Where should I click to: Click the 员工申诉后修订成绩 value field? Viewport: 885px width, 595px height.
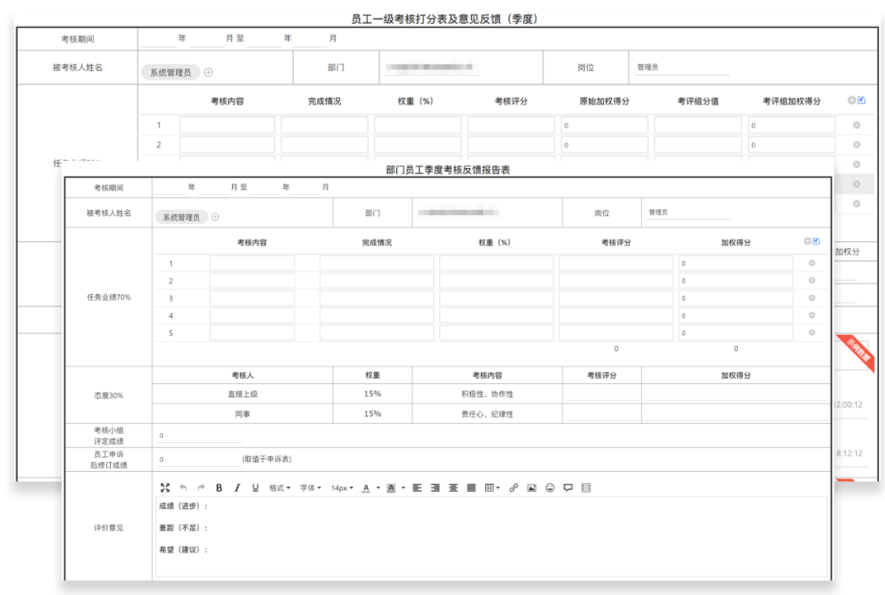(199, 459)
